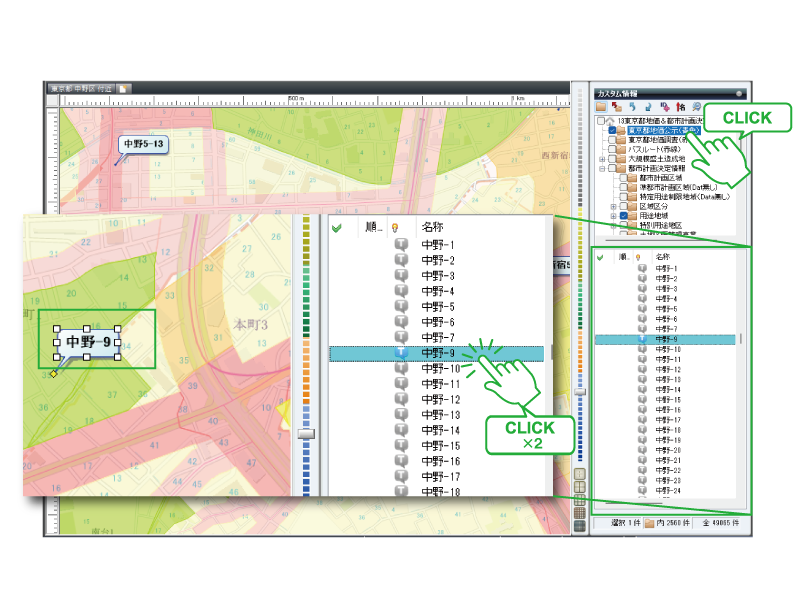This screenshot has width=800, height=600.
Task: Select 中野-10 in the small name list
Action: coord(665,349)
